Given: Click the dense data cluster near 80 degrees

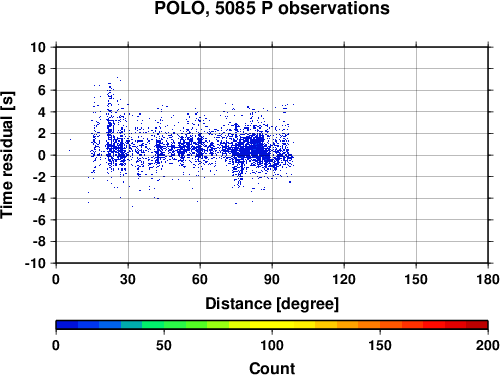Looking at the screenshot, I should point(252,148).
